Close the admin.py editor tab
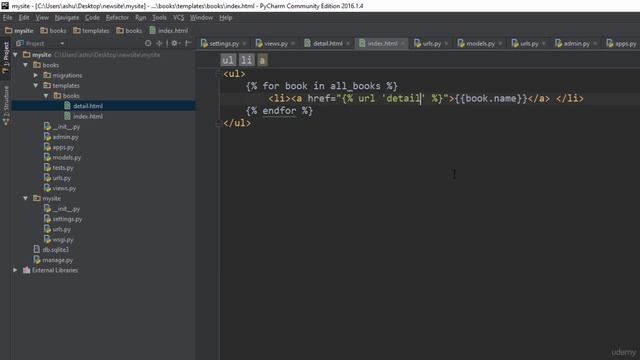 pyautogui.click(x=595, y=44)
